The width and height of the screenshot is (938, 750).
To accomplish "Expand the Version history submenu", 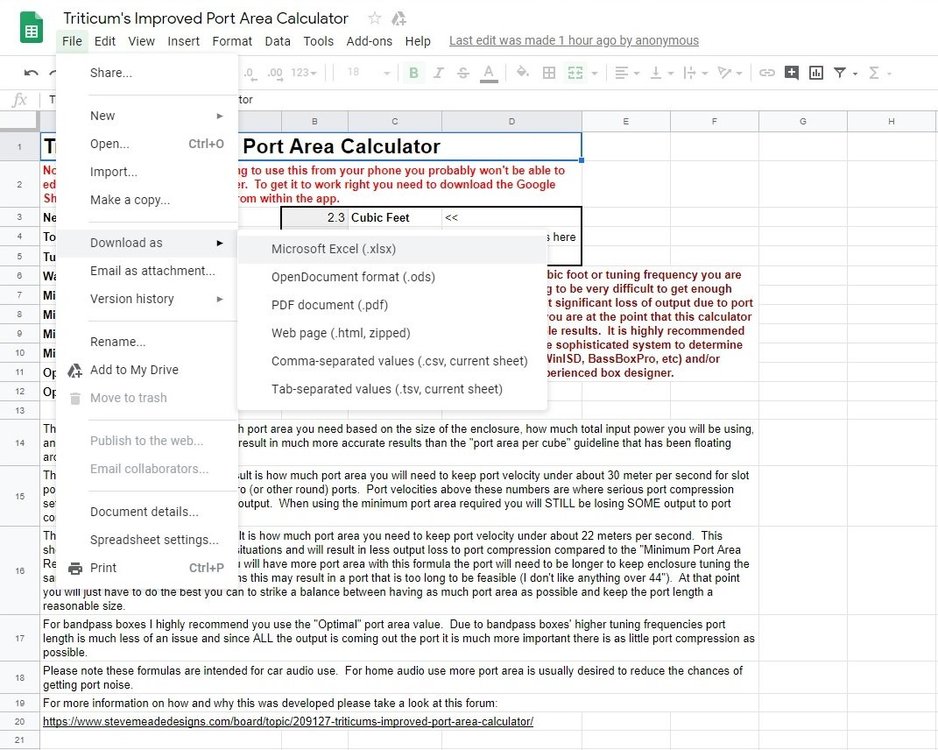I will pos(147,299).
